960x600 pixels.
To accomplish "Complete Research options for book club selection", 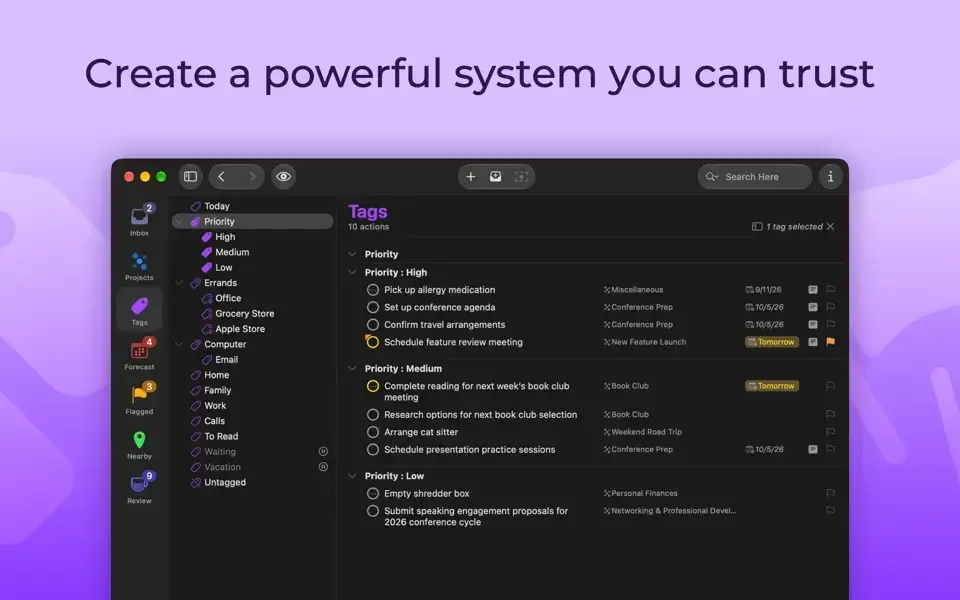I will point(373,414).
